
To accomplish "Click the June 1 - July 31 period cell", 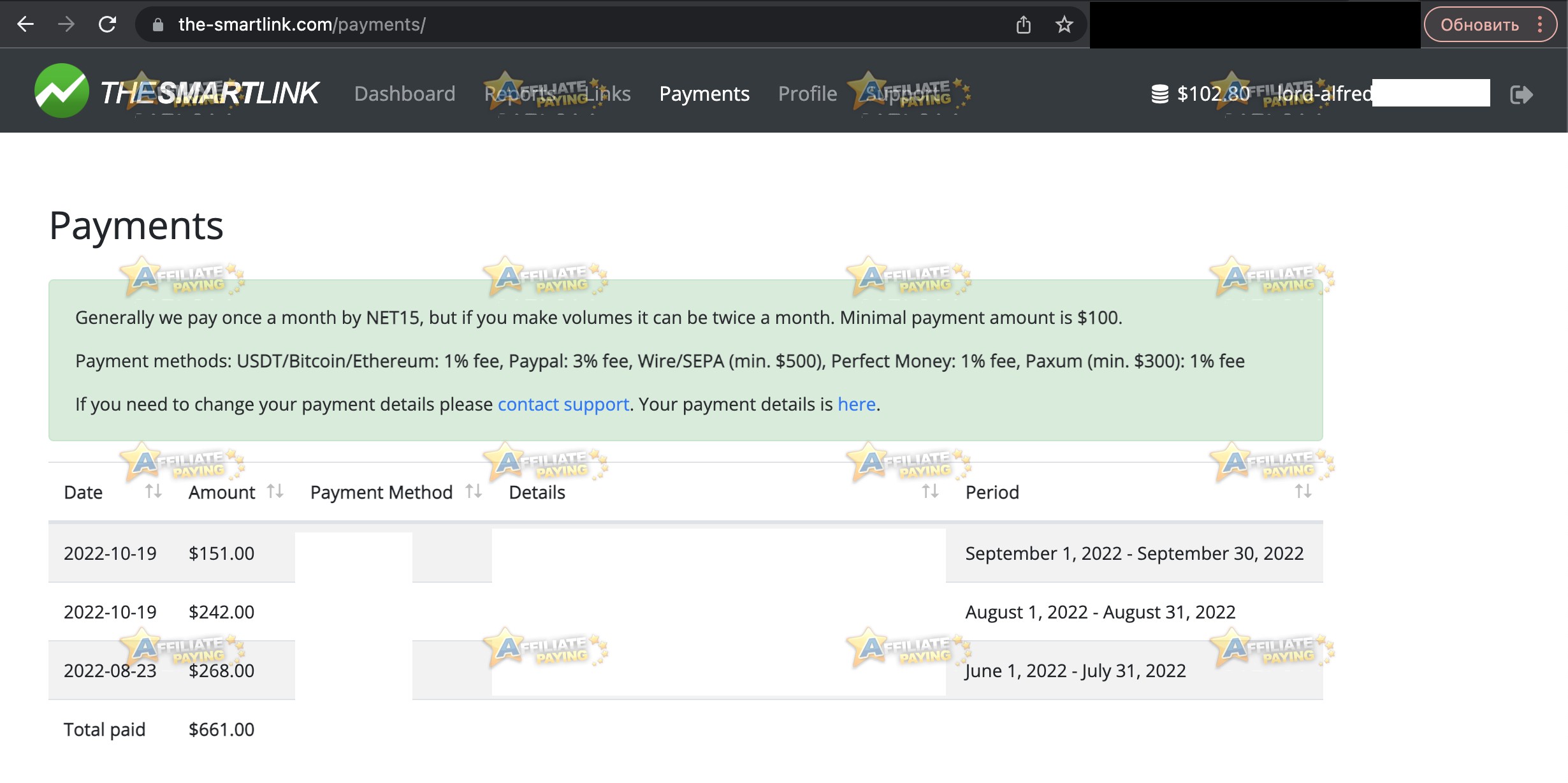I will (x=1075, y=671).
